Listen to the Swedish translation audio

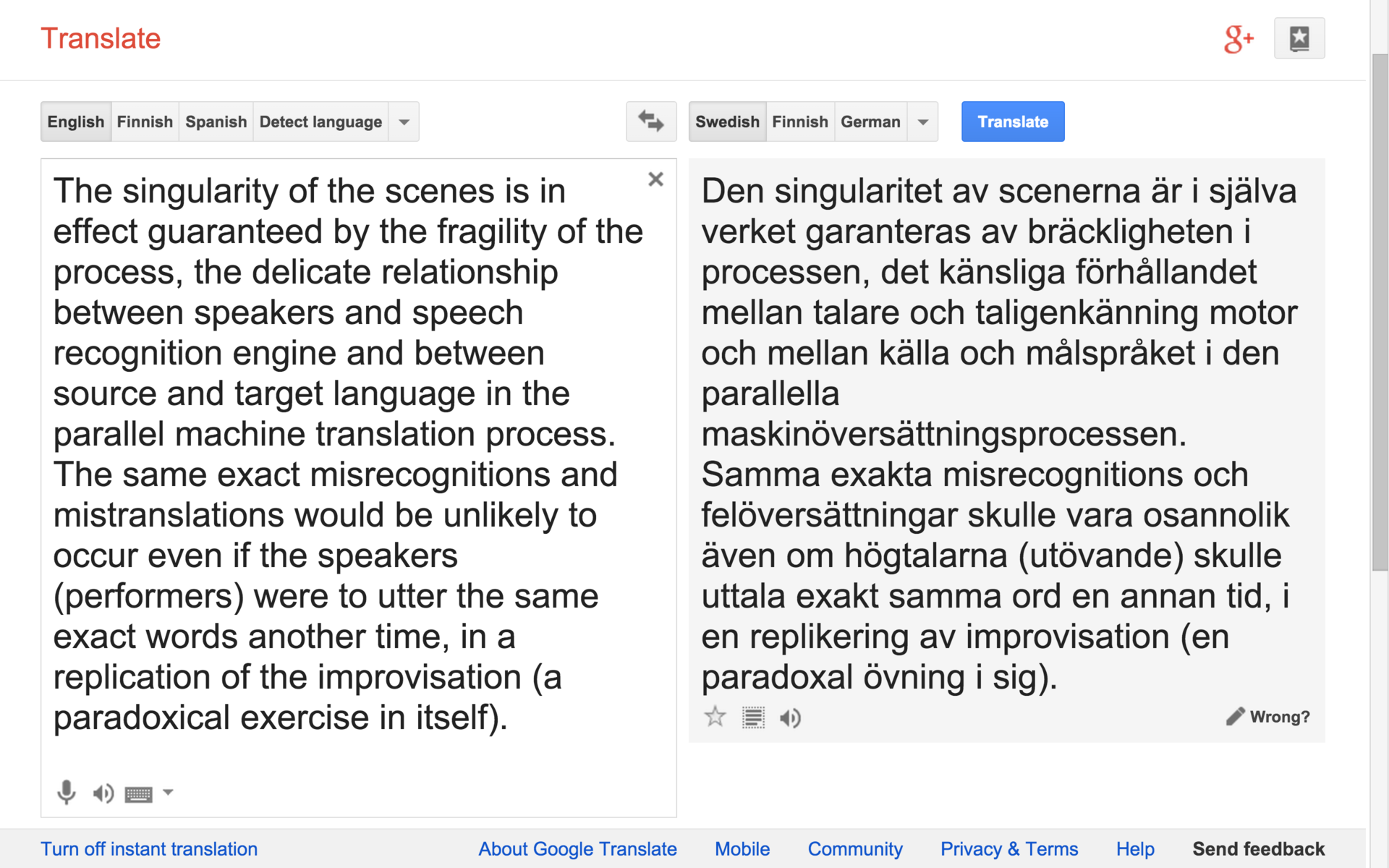[x=790, y=718]
